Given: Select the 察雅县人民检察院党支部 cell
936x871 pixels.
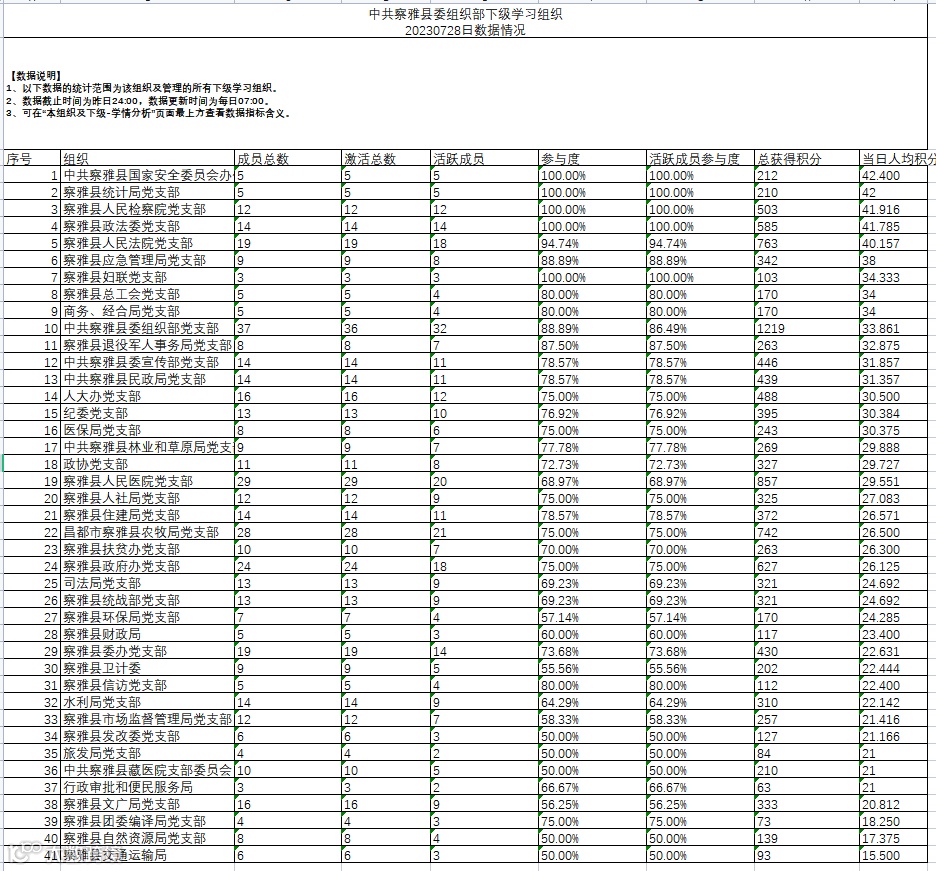Looking at the screenshot, I should pos(147,210).
